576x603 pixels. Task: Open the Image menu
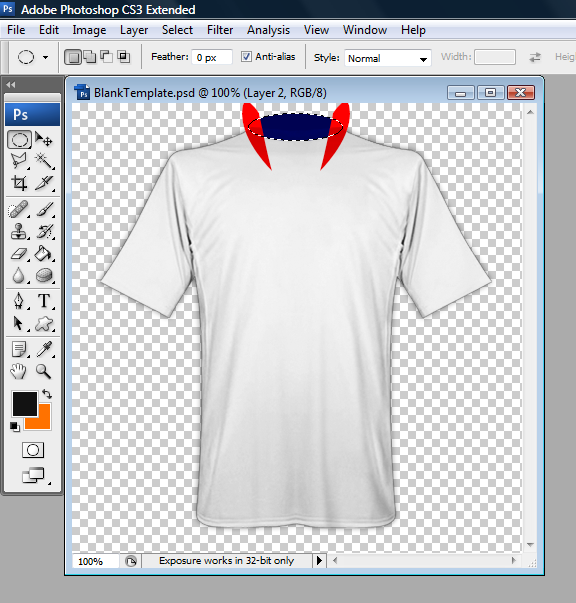tap(89, 30)
